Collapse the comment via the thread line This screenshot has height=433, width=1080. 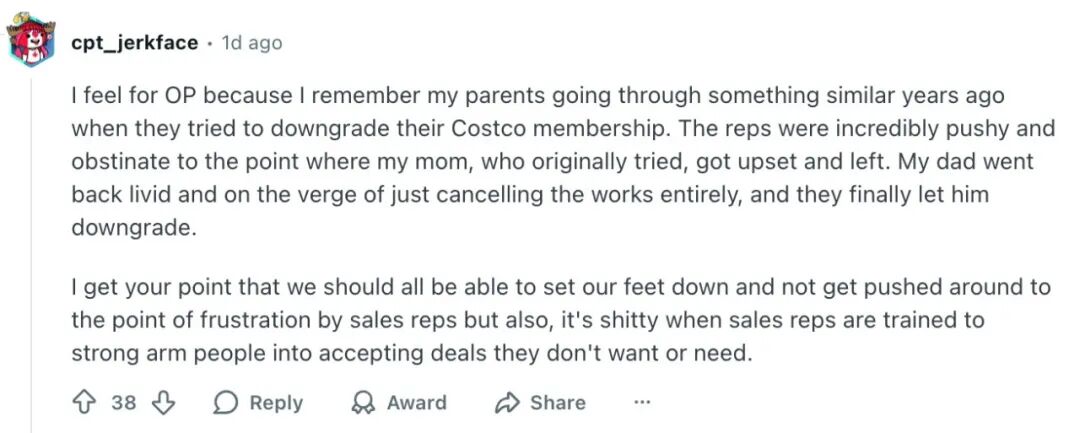31,250
